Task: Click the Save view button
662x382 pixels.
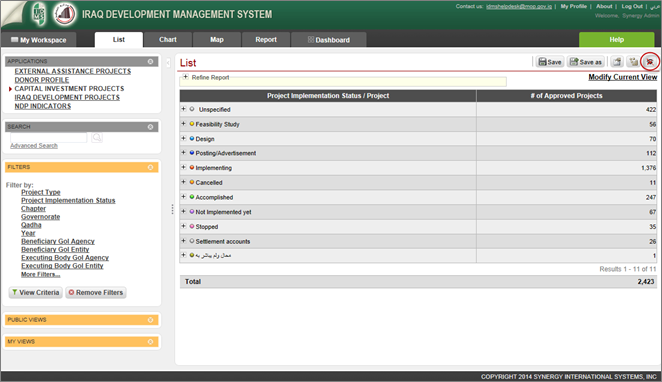Action: pos(550,62)
